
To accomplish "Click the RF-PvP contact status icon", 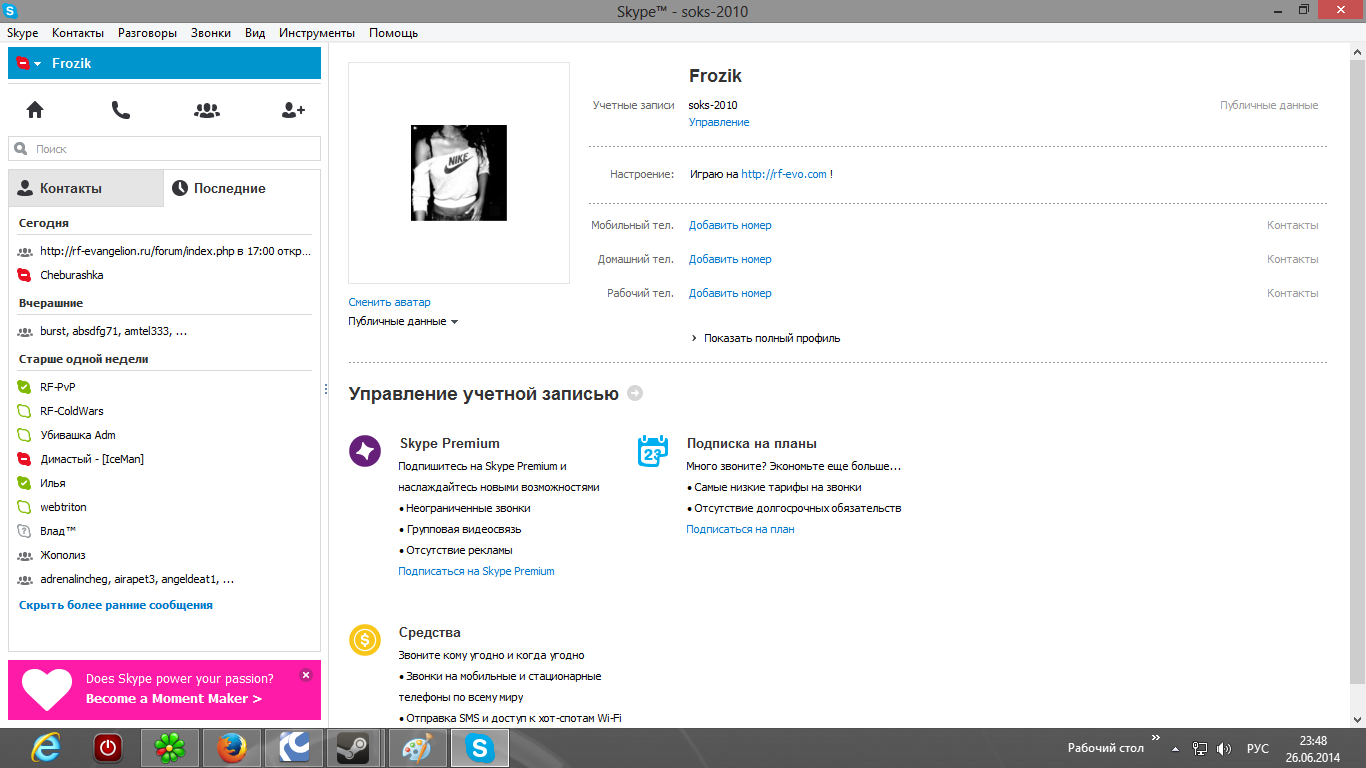I will pyautogui.click(x=25, y=387).
